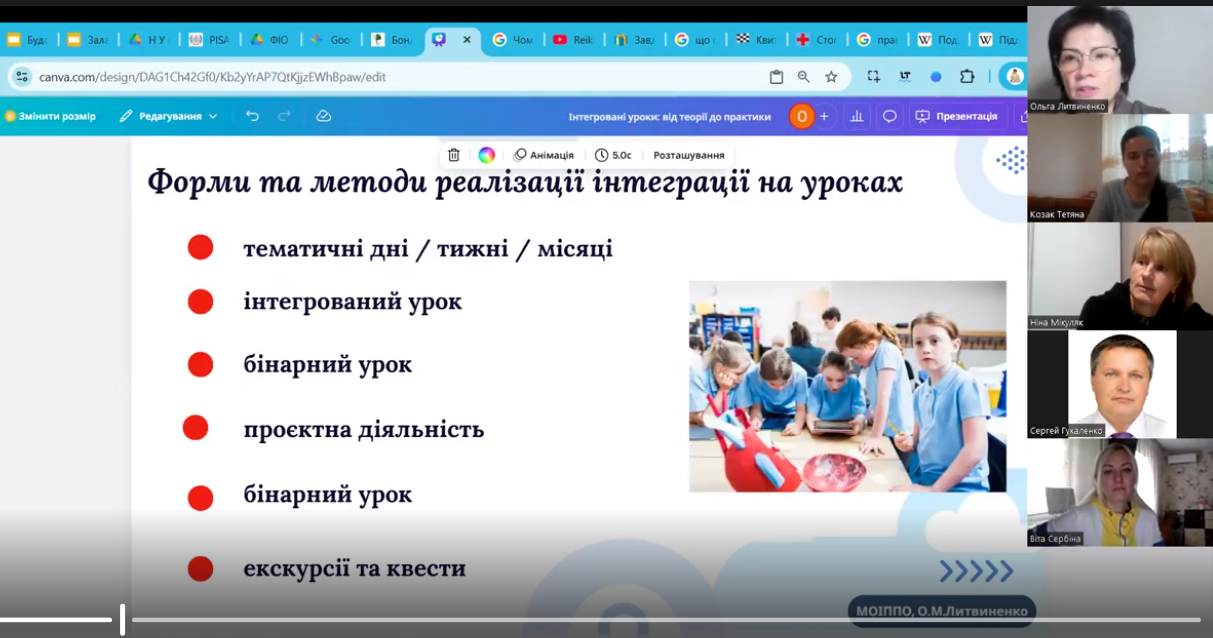Open the Розташування position panel

(x=688, y=155)
